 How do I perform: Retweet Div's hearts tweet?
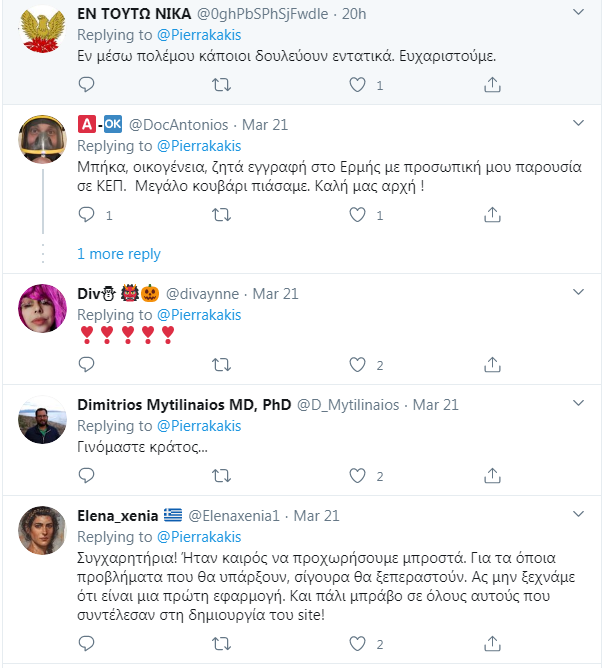click(223, 365)
